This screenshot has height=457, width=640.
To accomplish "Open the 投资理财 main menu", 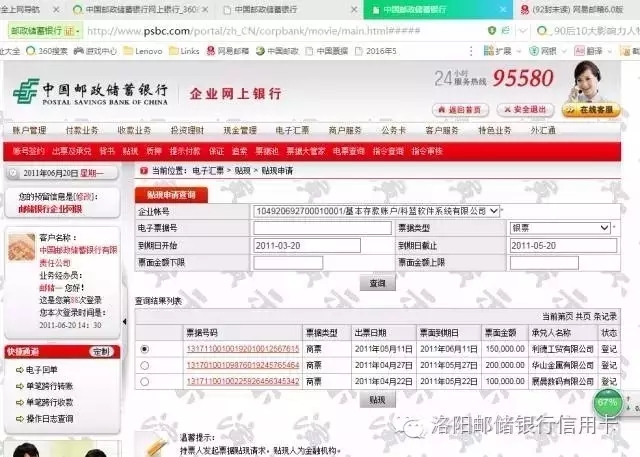I will click(x=187, y=131).
